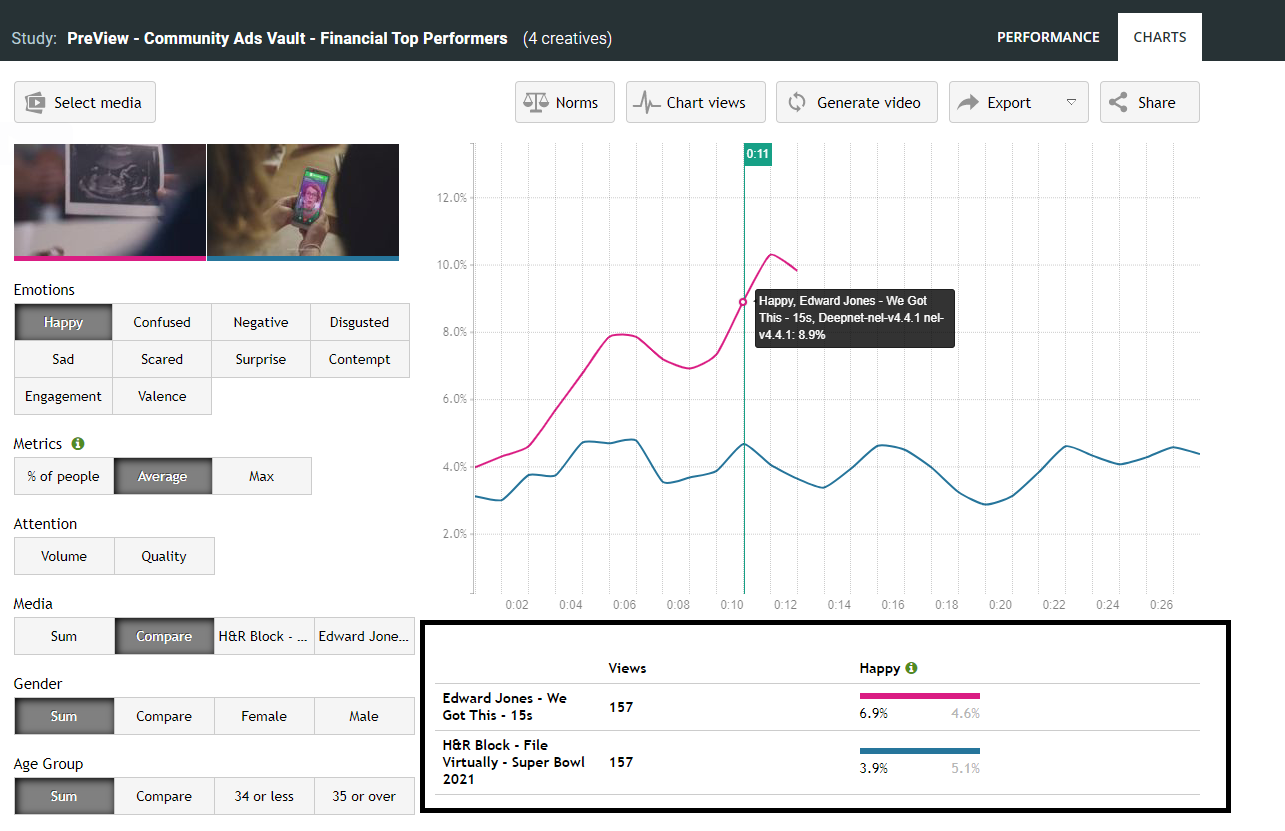Click the Select media film icon
1285x831 pixels.
35,102
